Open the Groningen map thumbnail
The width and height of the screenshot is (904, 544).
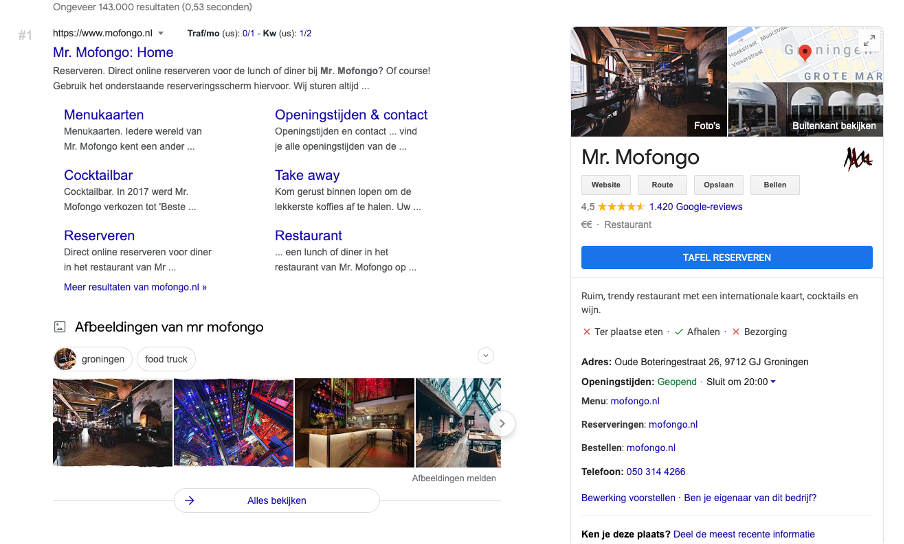coord(805,54)
